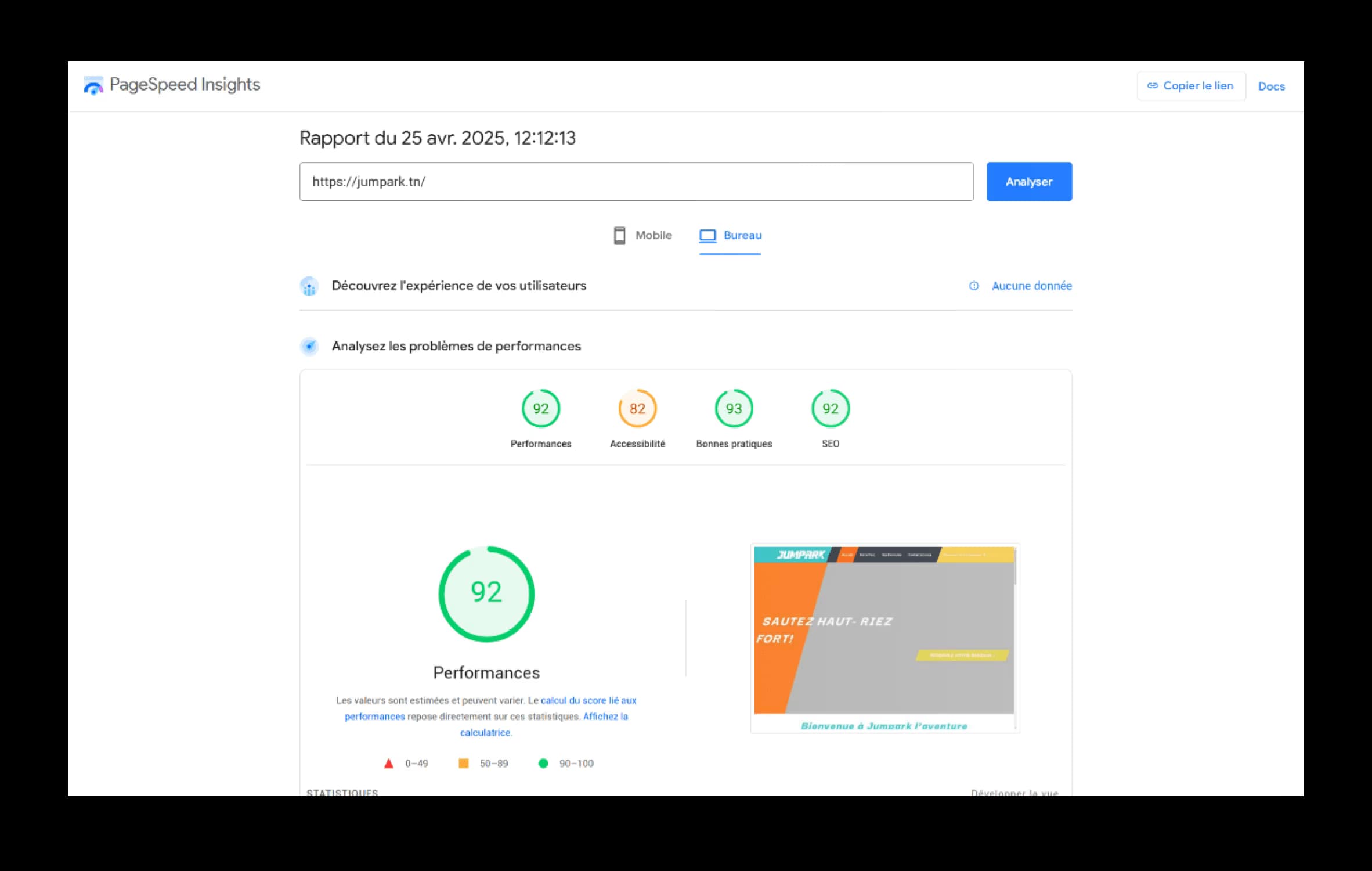Jump to the SEO score gauge 92
1372x871 pixels.
point(830,409)
